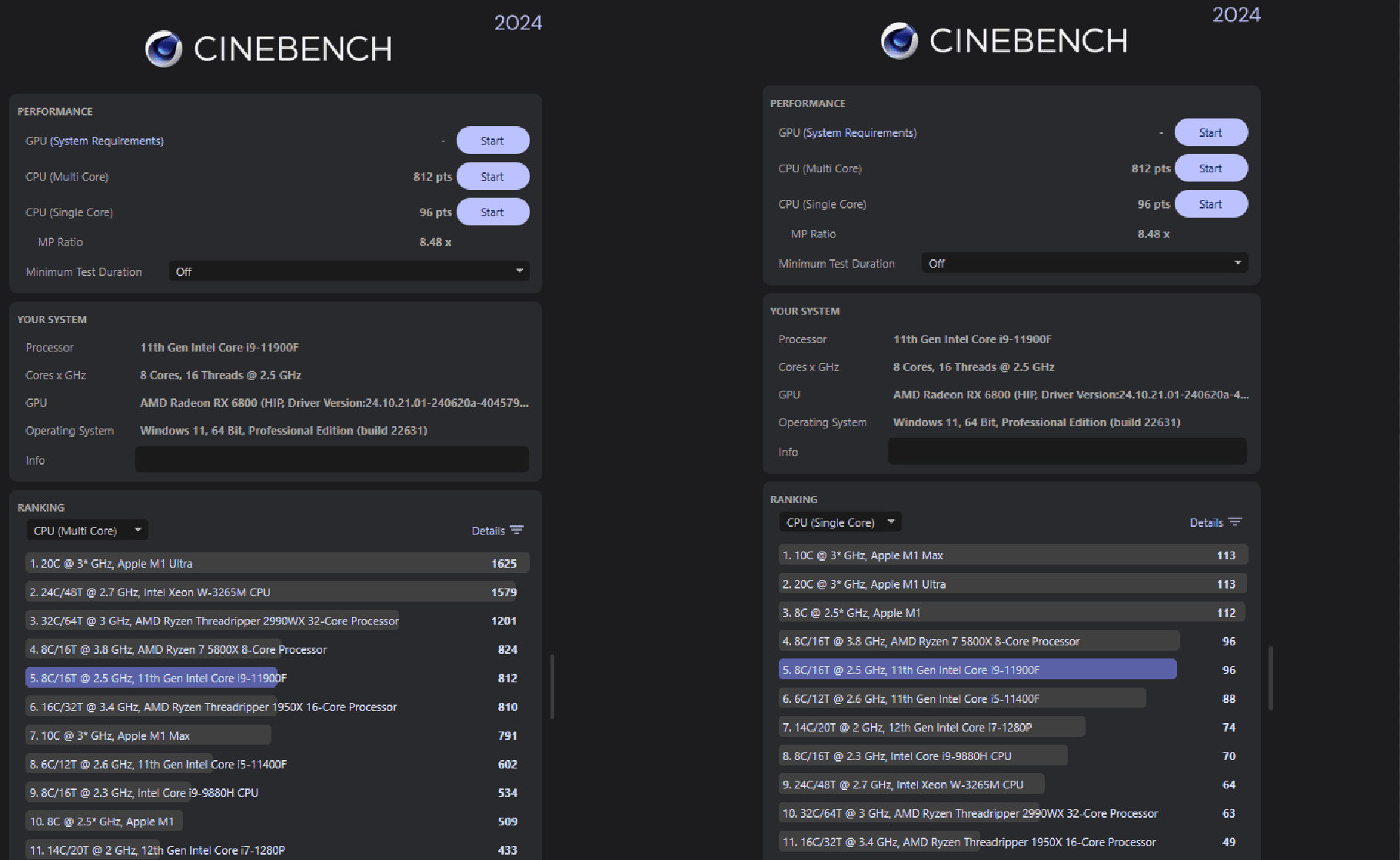Screen dimensions: 1400x860
Task: Select Xeon W-3265M row scoring 64
Action: pyautogui.click(x=1013, y=784)
